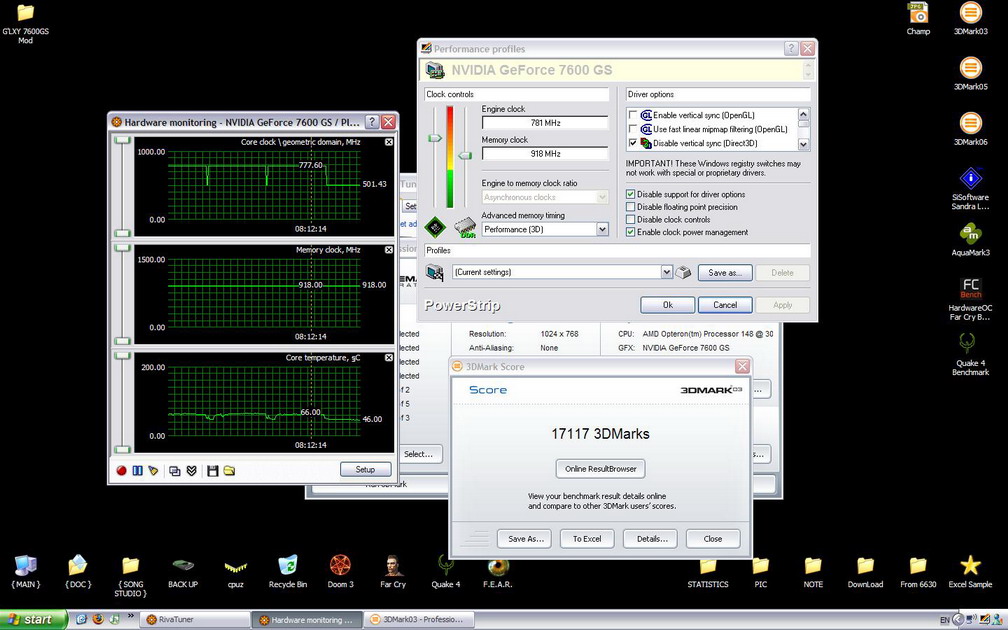
Task: Click To Excel button
Action: [x=587, y=539]
